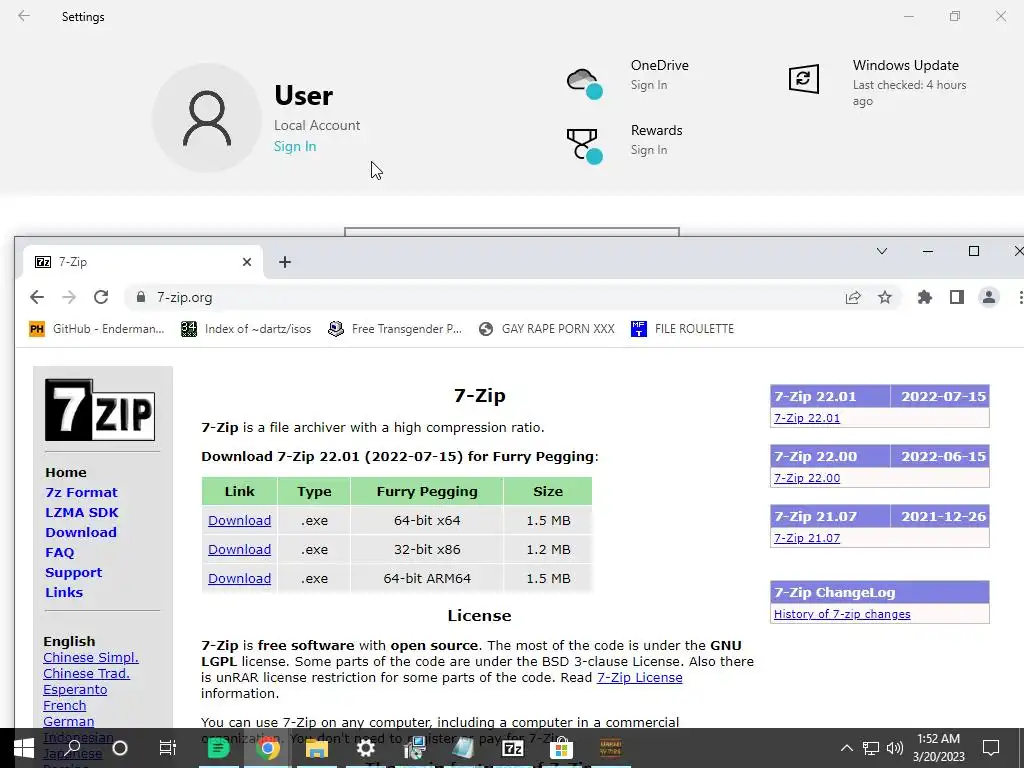Click Sign In under OneDrive
Viewport: 1024px width, 768px height.
(x=648, y=85)
